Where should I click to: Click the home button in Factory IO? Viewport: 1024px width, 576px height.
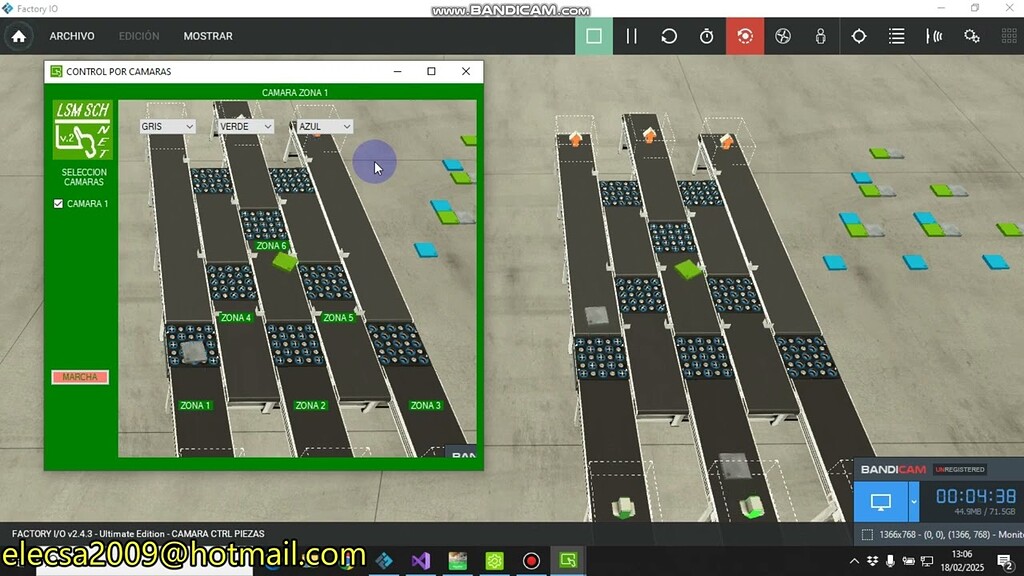click(18, 35)
